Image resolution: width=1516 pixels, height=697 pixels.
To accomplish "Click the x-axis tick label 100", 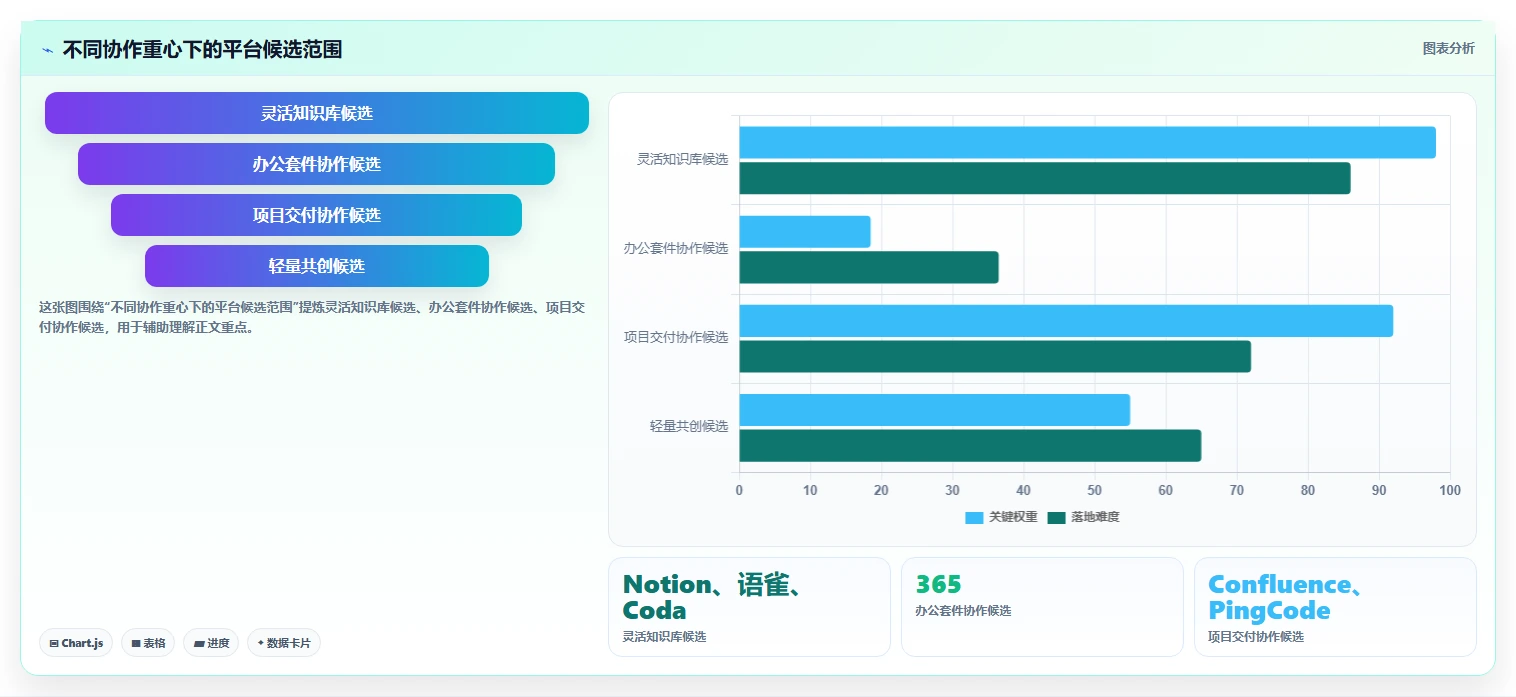I will click(x=1450, y=490).
